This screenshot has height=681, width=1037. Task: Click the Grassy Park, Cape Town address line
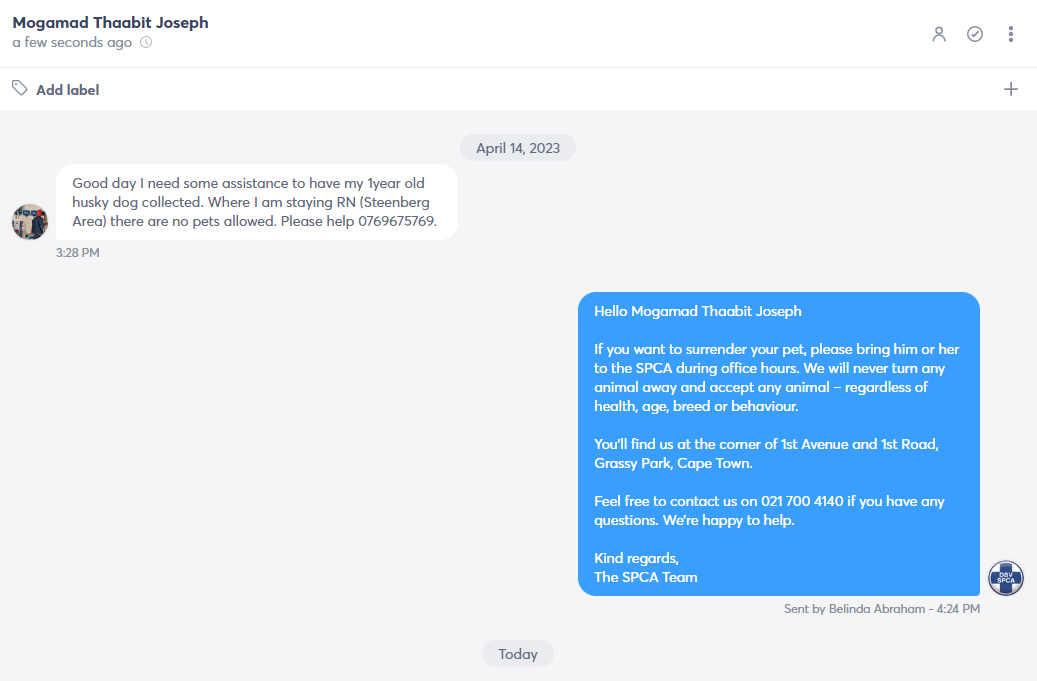[673, 463]
